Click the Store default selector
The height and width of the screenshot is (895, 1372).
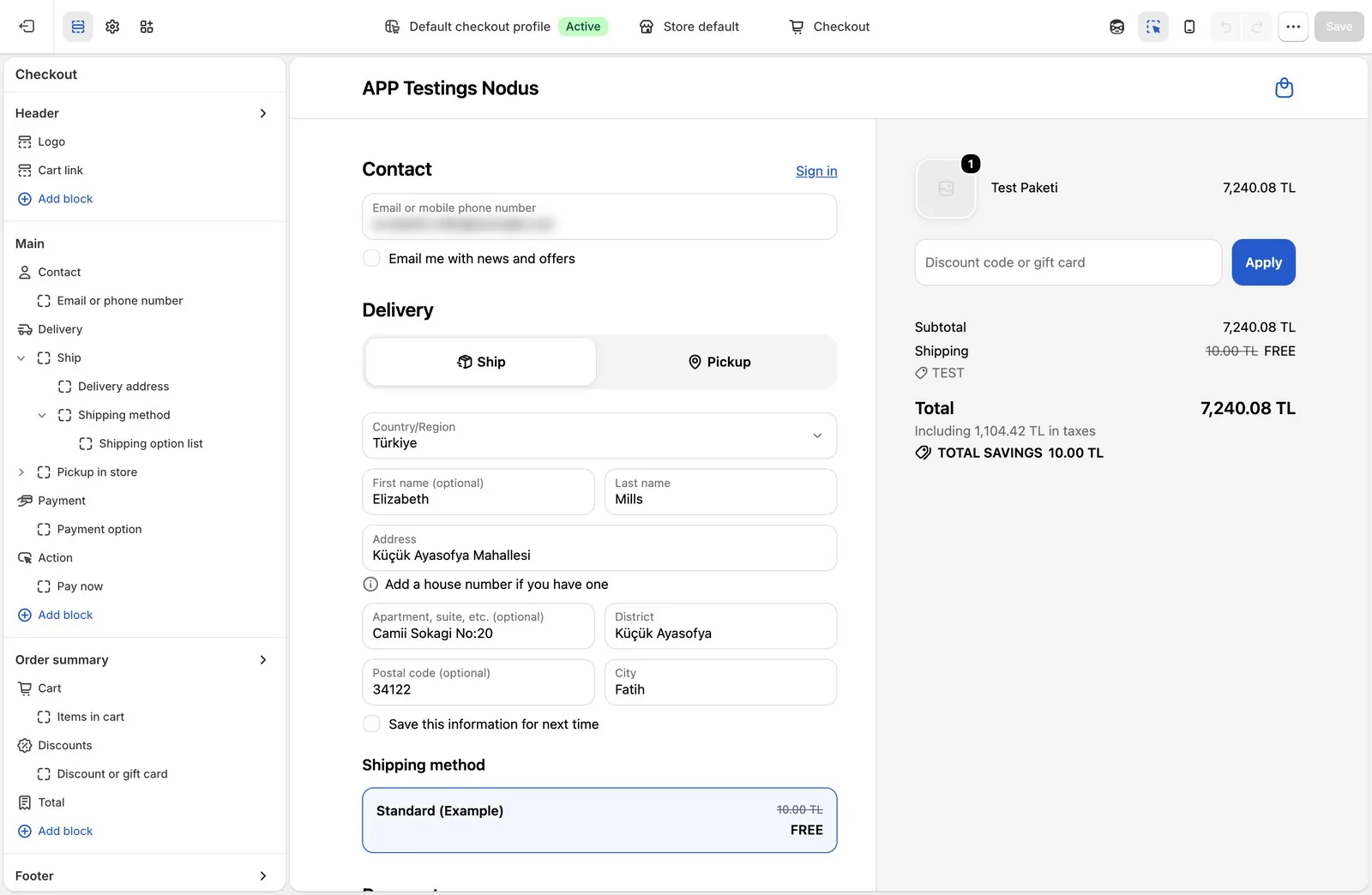[x=689, y=27]
